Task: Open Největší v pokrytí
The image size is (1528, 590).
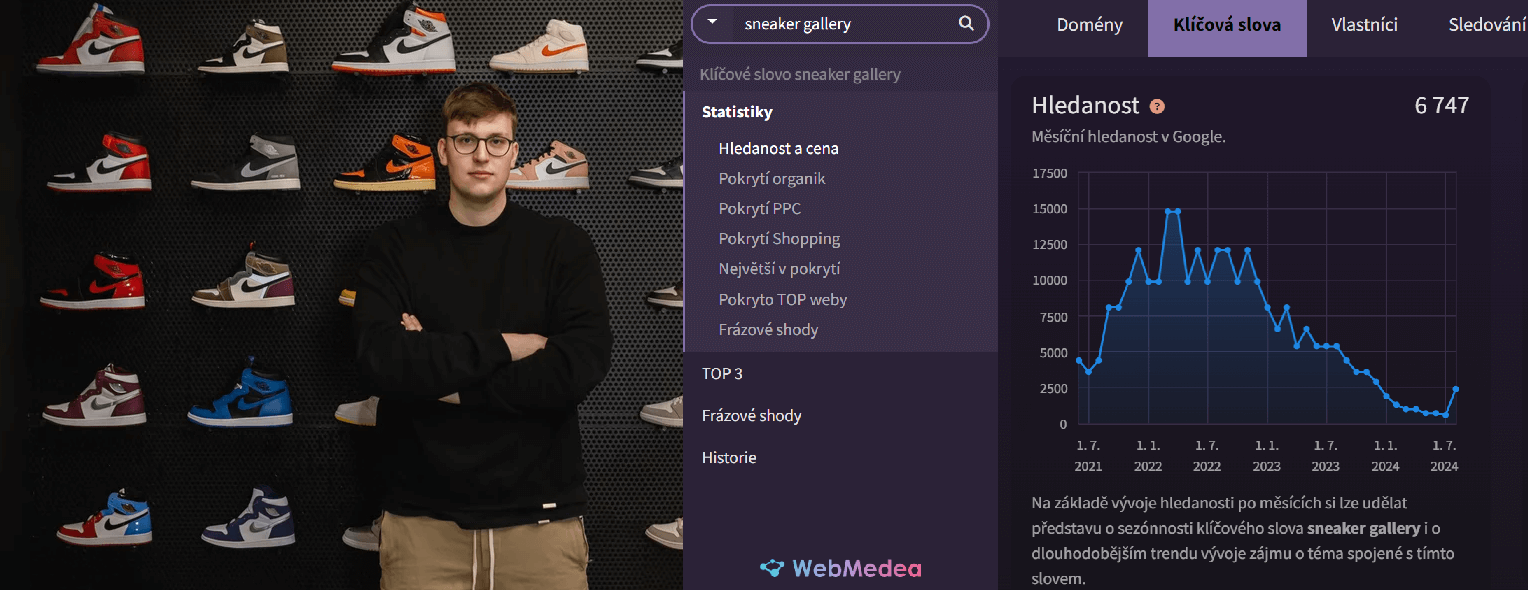Action: coord(779,269)
